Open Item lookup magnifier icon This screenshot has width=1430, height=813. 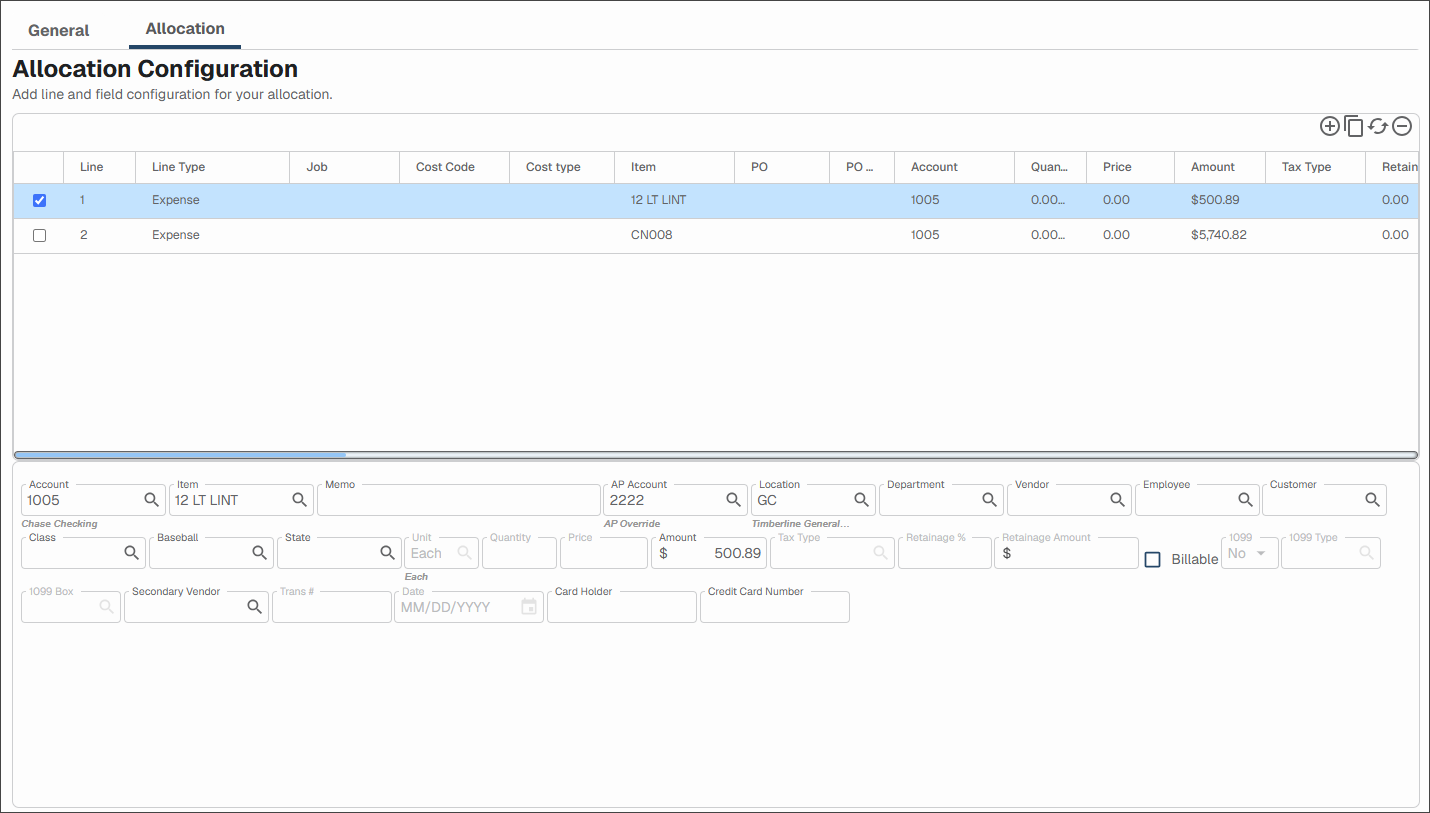pos(299,499)
